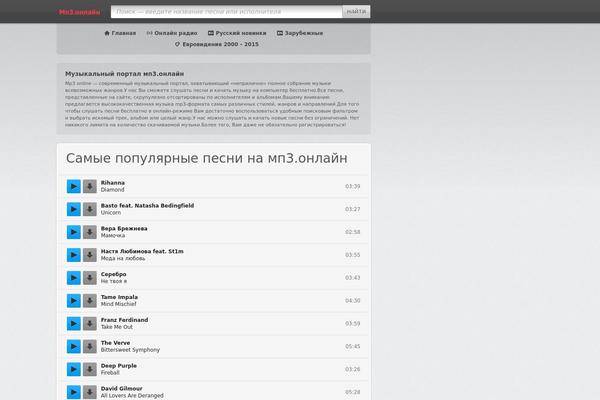
Task: Click artist name Вера Брежнева
Action: [x=124, y=229]
